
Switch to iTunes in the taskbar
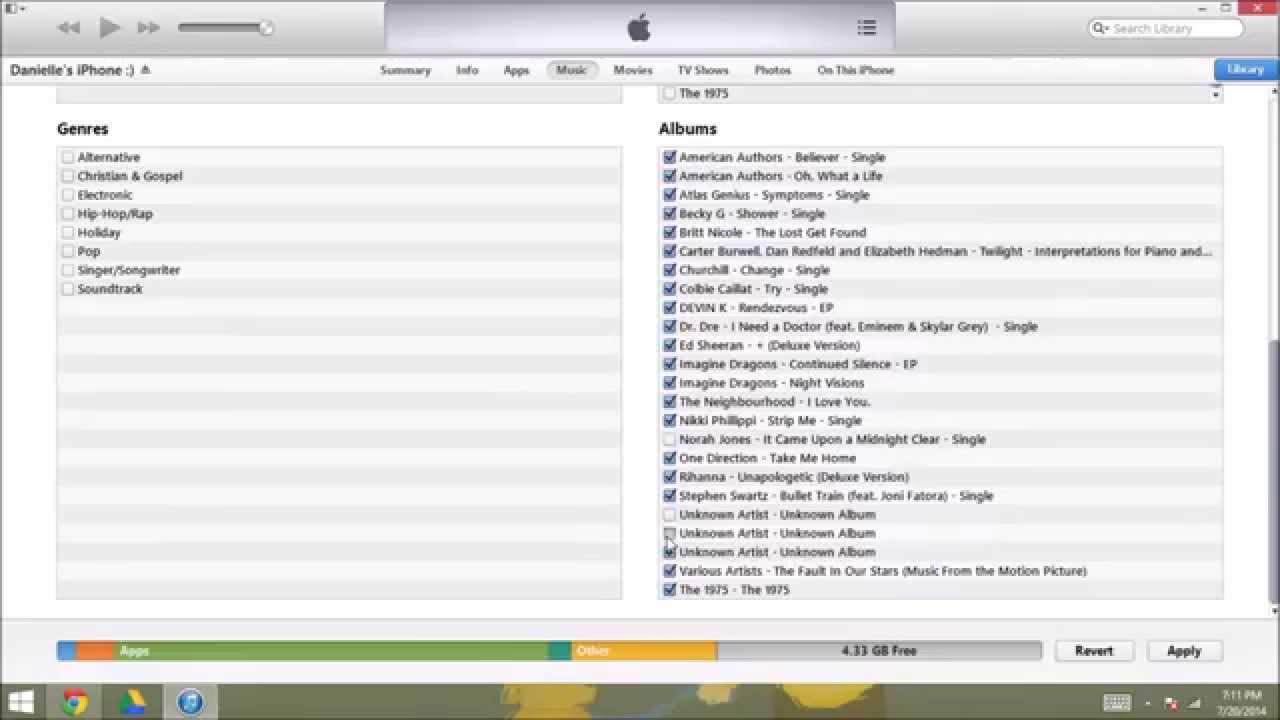coord(190,702)
